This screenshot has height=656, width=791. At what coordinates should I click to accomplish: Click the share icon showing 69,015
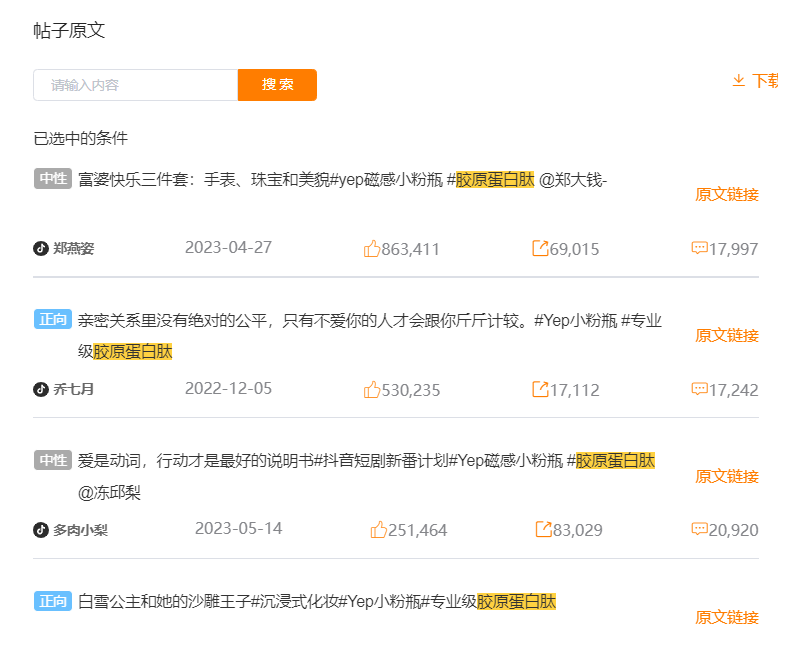[540, 248]
